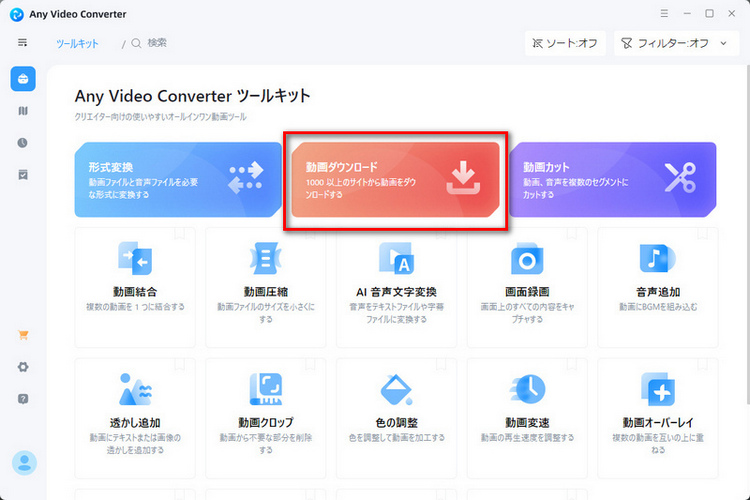This screenshot has width=750, height=500.
Task: Click the 検索 search field
Action: coord(157,43)
